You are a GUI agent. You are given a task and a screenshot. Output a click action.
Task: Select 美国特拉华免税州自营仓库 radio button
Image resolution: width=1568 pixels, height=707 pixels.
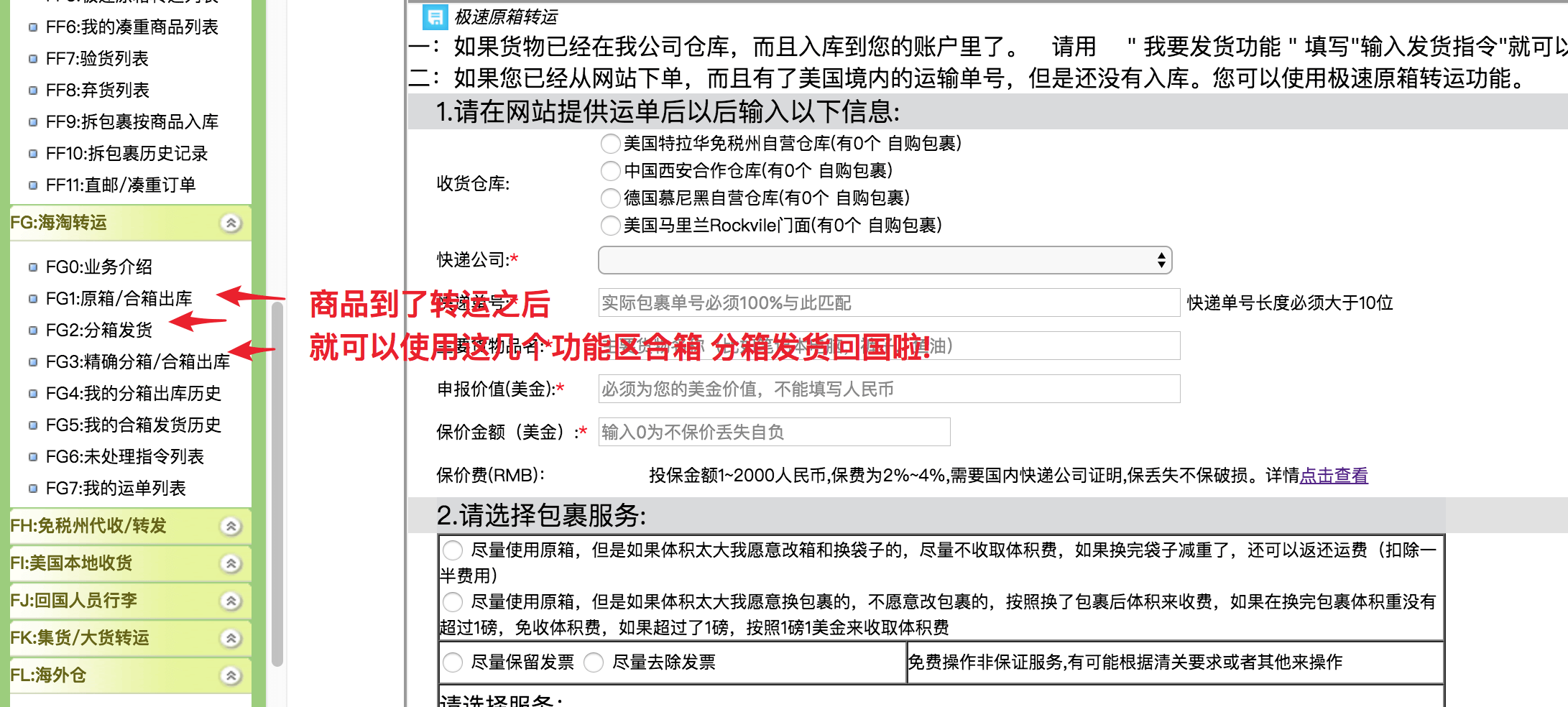click(x=610, y=144)
